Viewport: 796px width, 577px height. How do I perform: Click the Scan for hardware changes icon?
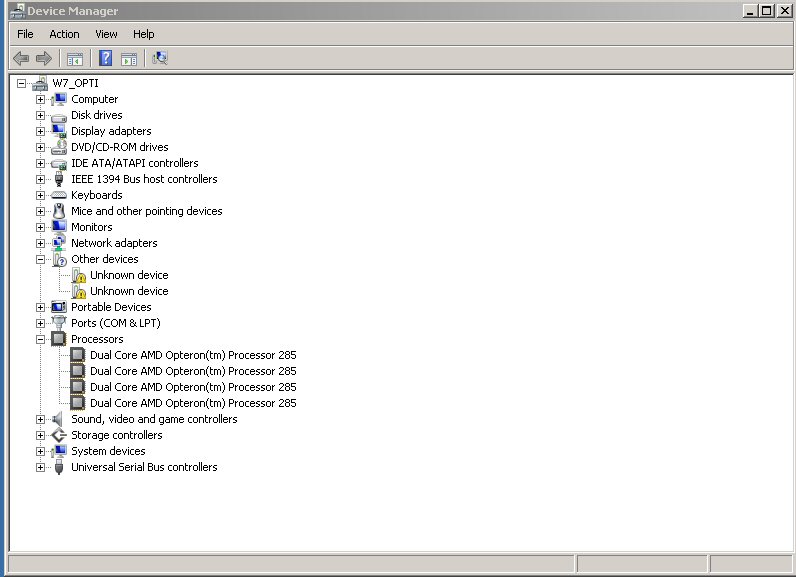pyautogui.click(x=160, y=58)
